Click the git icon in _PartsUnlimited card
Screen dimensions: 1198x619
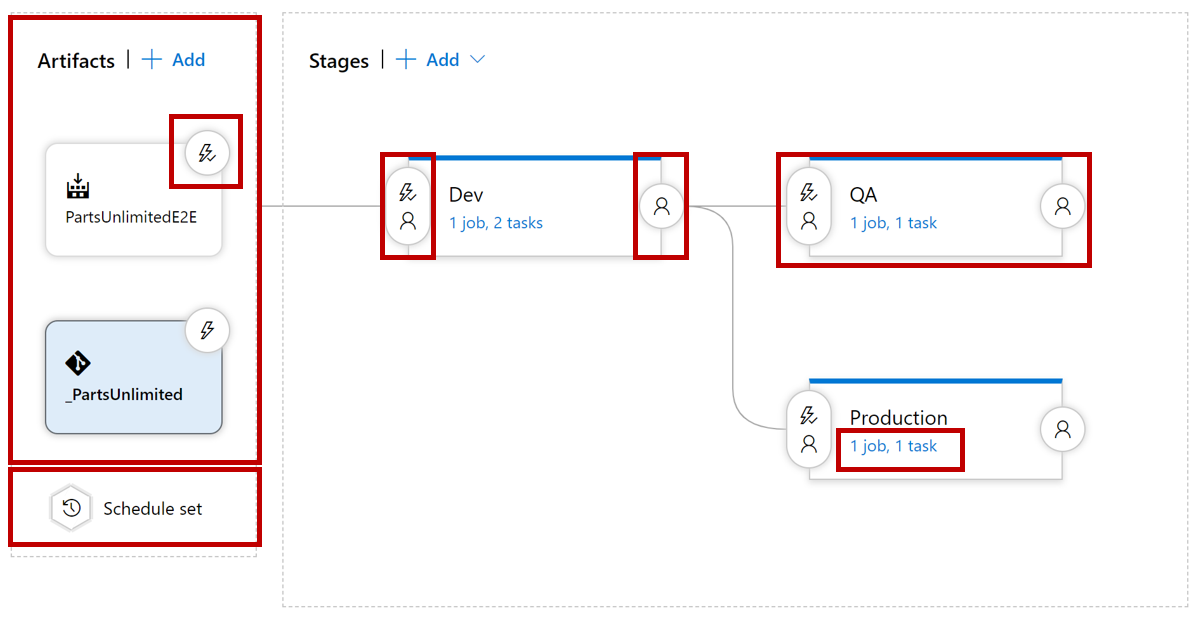point(78,364)
